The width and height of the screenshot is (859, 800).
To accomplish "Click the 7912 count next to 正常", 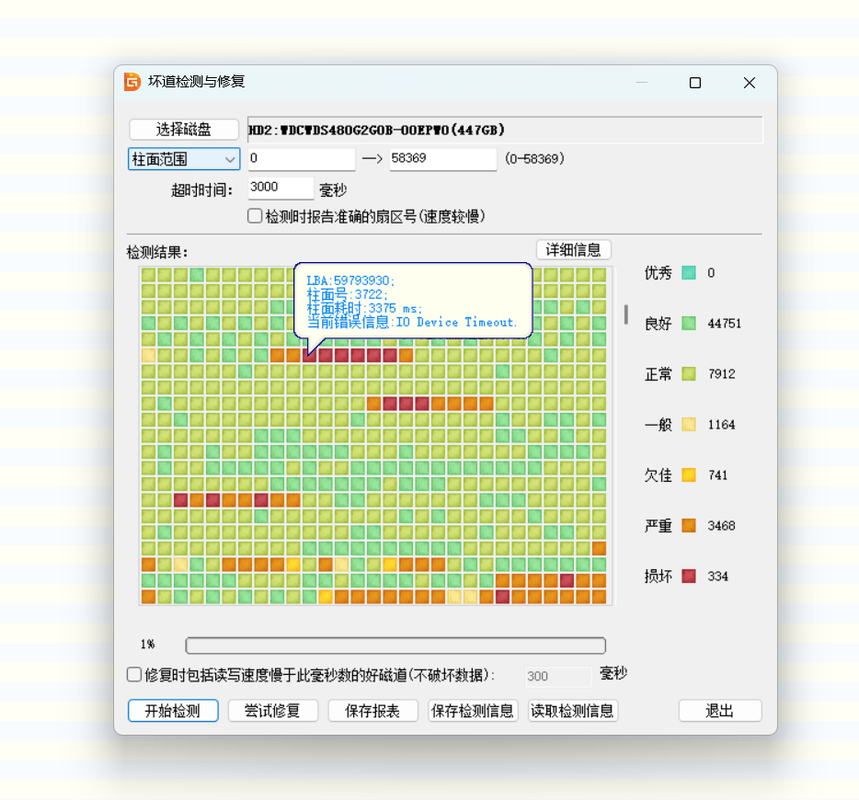I will [721, 374].
